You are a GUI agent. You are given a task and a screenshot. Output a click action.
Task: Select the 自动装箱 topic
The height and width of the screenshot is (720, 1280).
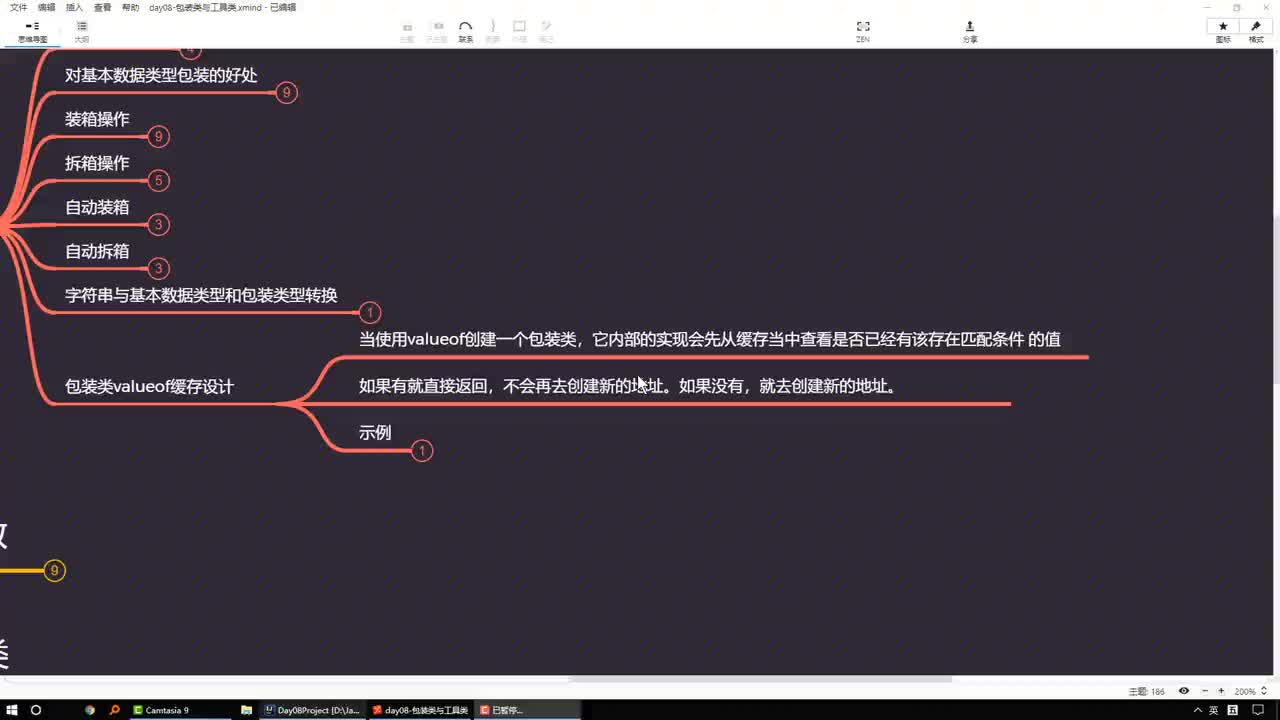[97, 207]
